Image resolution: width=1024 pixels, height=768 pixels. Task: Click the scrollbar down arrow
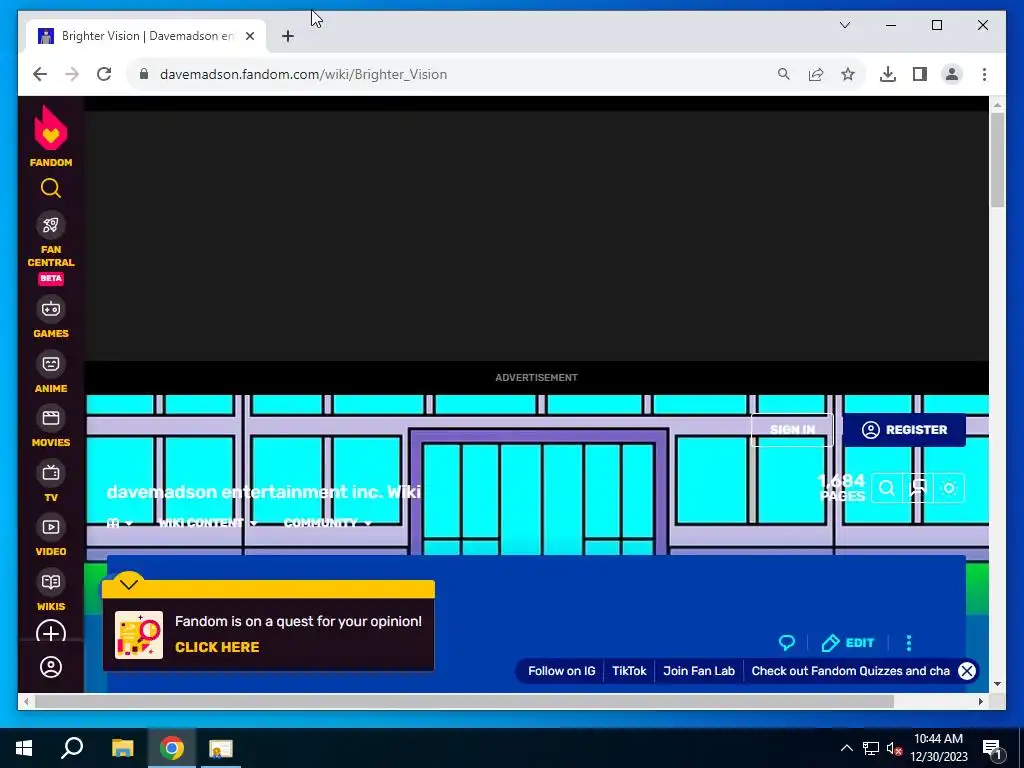997,684
